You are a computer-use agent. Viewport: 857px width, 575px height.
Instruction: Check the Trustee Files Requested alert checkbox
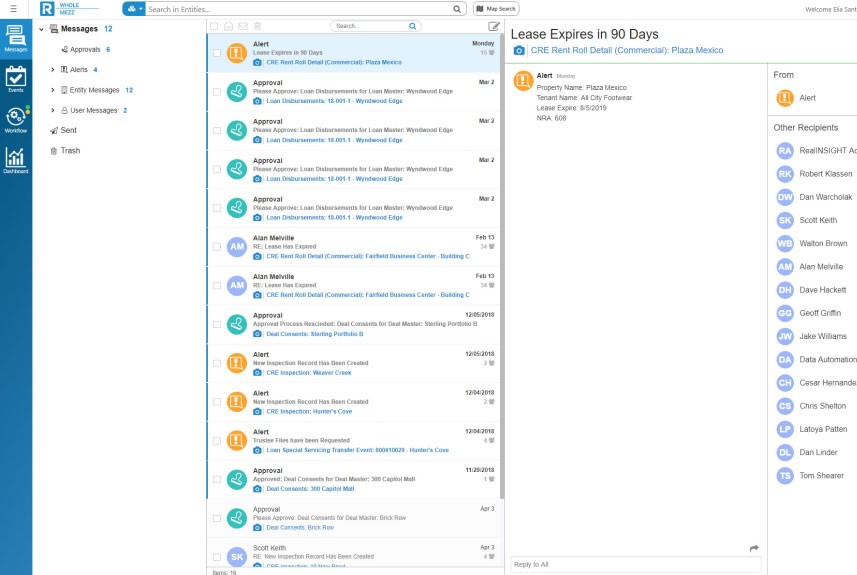click(217, 441)
